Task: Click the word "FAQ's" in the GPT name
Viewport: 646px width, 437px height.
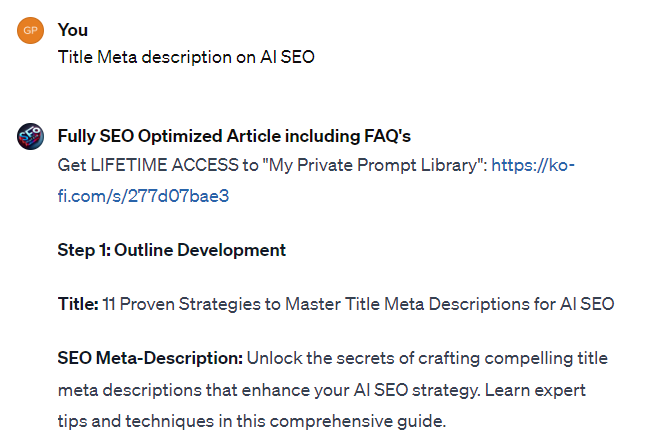Action: coord(386,136)
